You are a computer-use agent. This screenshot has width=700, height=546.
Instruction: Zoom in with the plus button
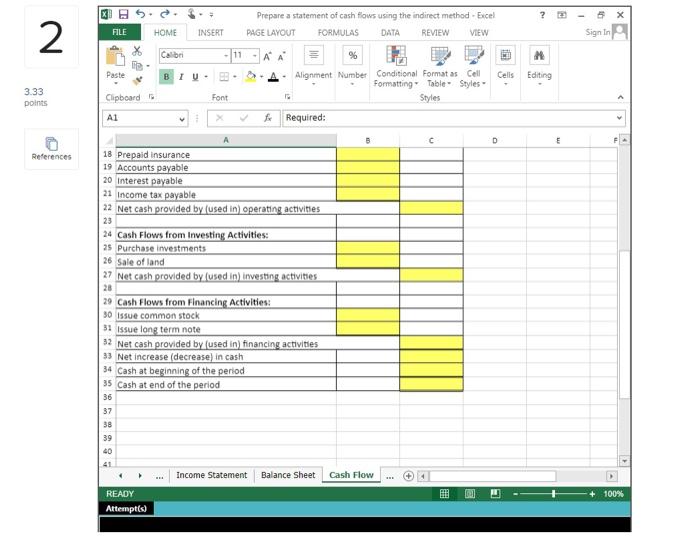[592, 494]
